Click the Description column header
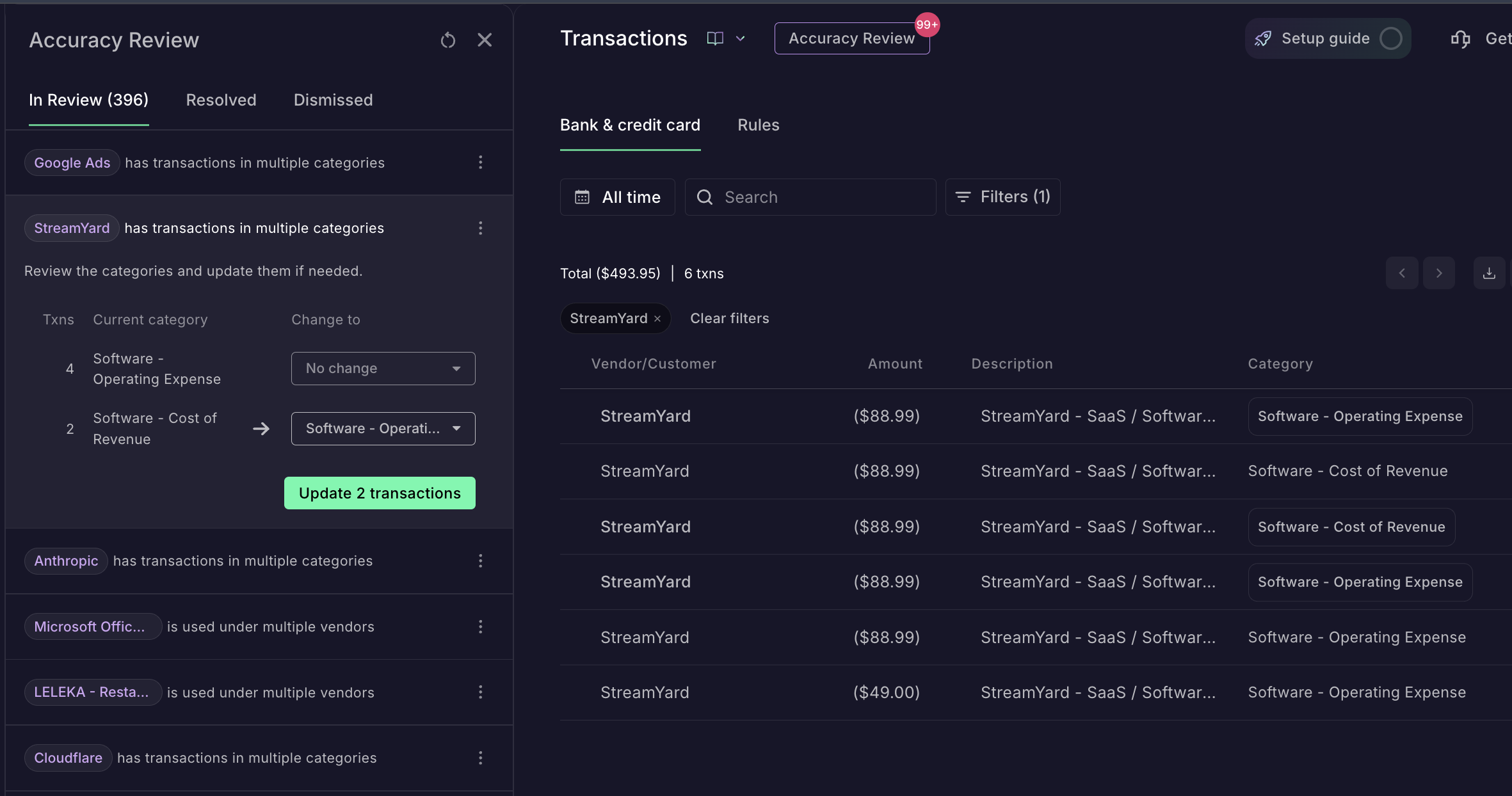 1012,364
